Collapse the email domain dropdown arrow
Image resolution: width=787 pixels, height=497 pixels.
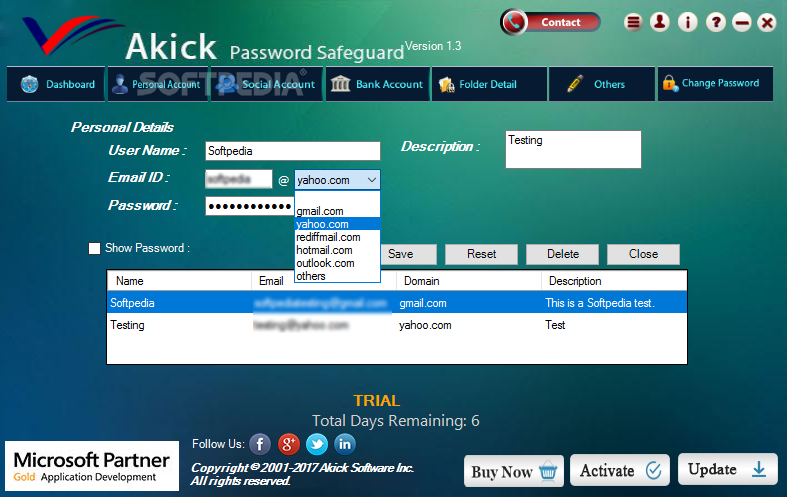(371, 180)
